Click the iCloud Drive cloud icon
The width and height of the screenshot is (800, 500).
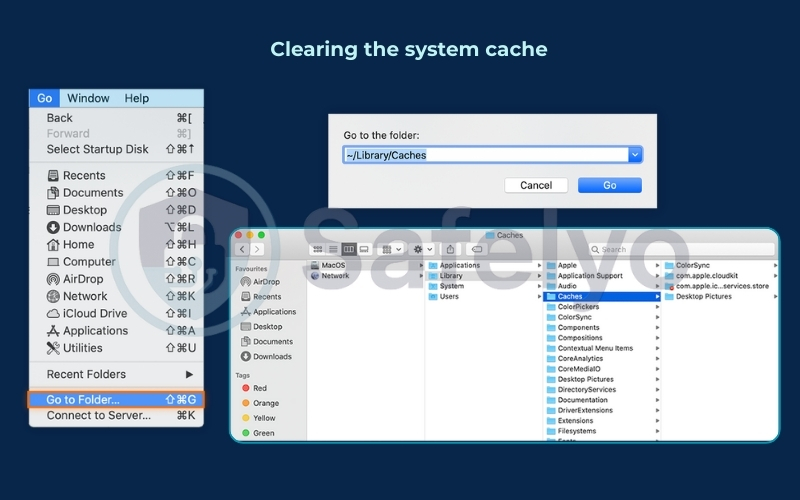point(53,314)
